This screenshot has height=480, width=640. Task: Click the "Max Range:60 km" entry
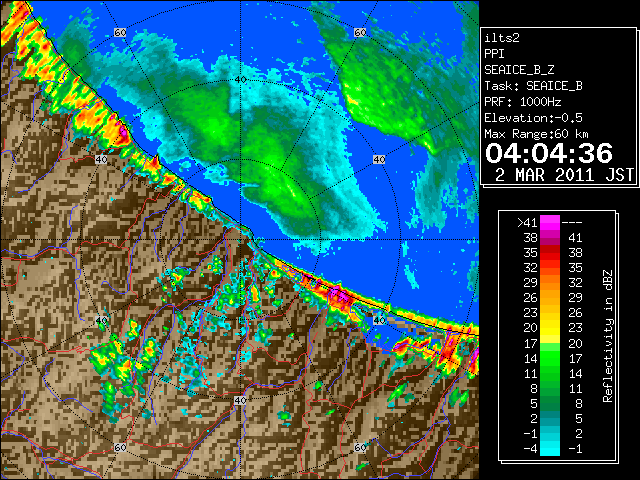click(x=536, y=134)
